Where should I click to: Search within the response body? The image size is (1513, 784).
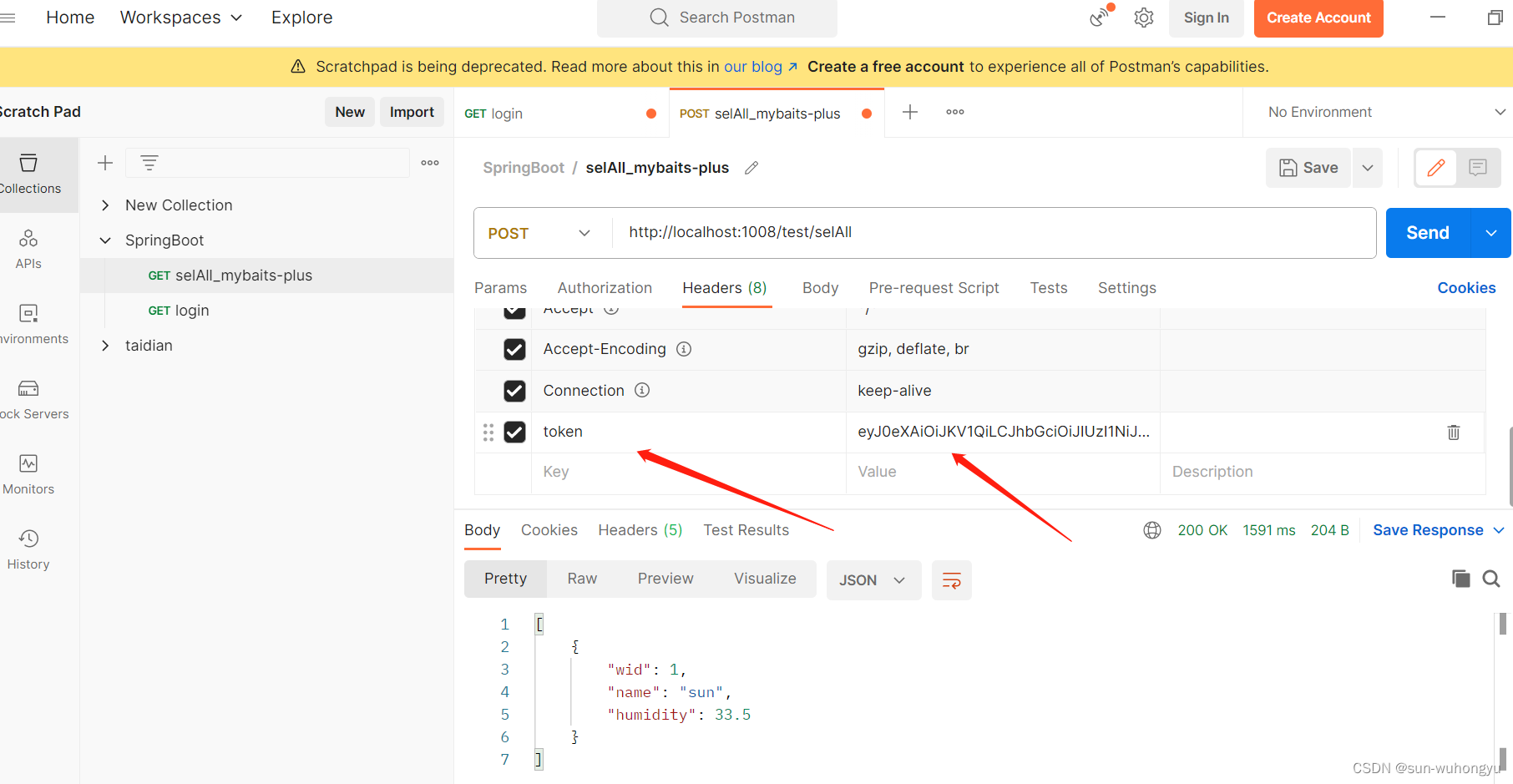coord(1491,579)
